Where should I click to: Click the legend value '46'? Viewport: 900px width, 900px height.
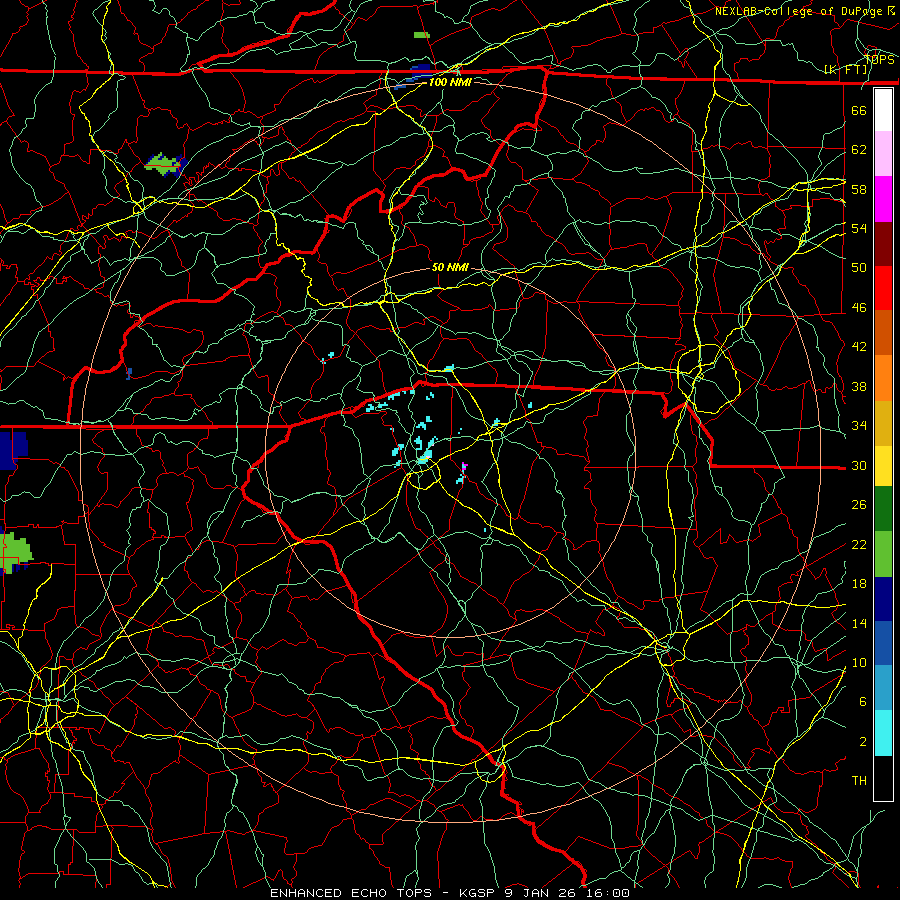pyautogui.click(x=859, y=308)
